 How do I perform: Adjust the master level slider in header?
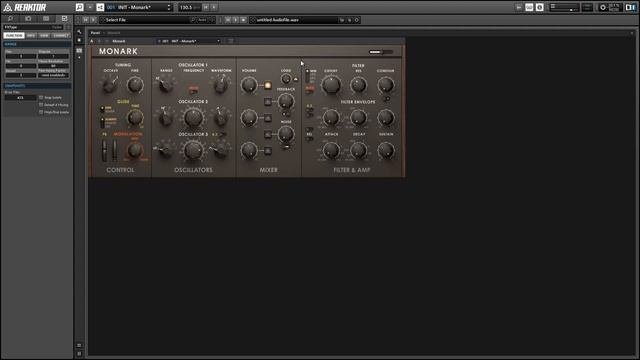coord(564,7)
